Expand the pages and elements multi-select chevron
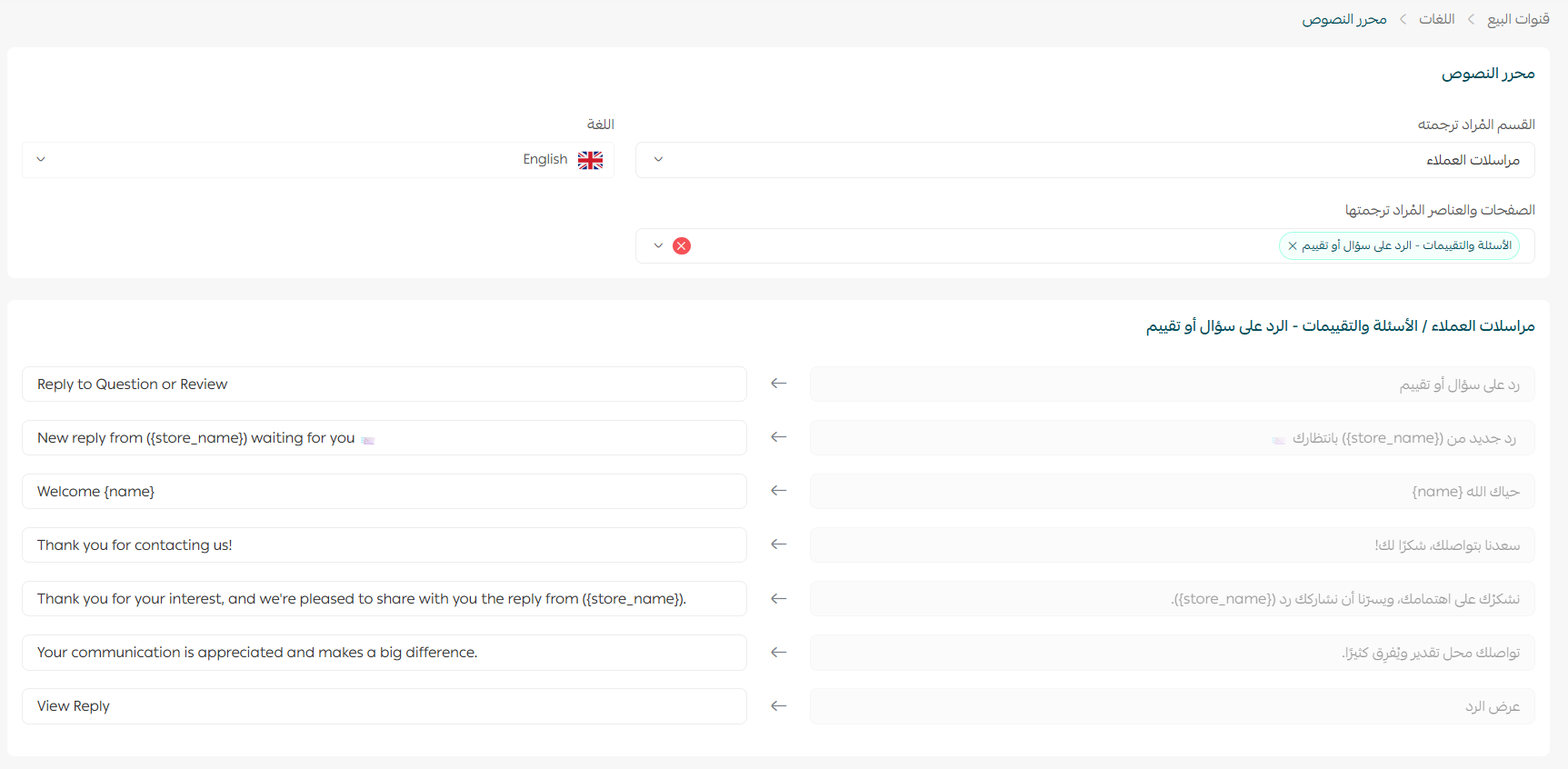Image resolution: width=1568 pixels, height=769 pixels. click(658, 245)
